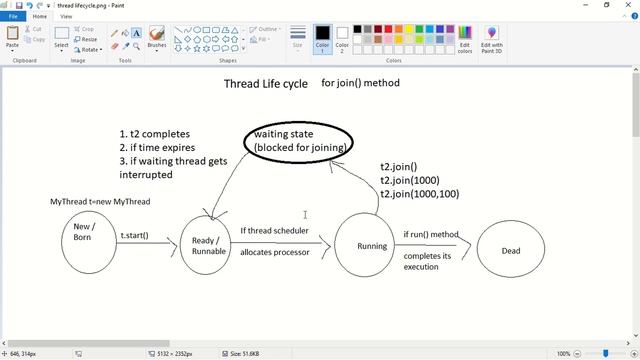Click Undo in quick access toolbar
The height and width of the screenshot is (360, 640).
coord(29,5)
